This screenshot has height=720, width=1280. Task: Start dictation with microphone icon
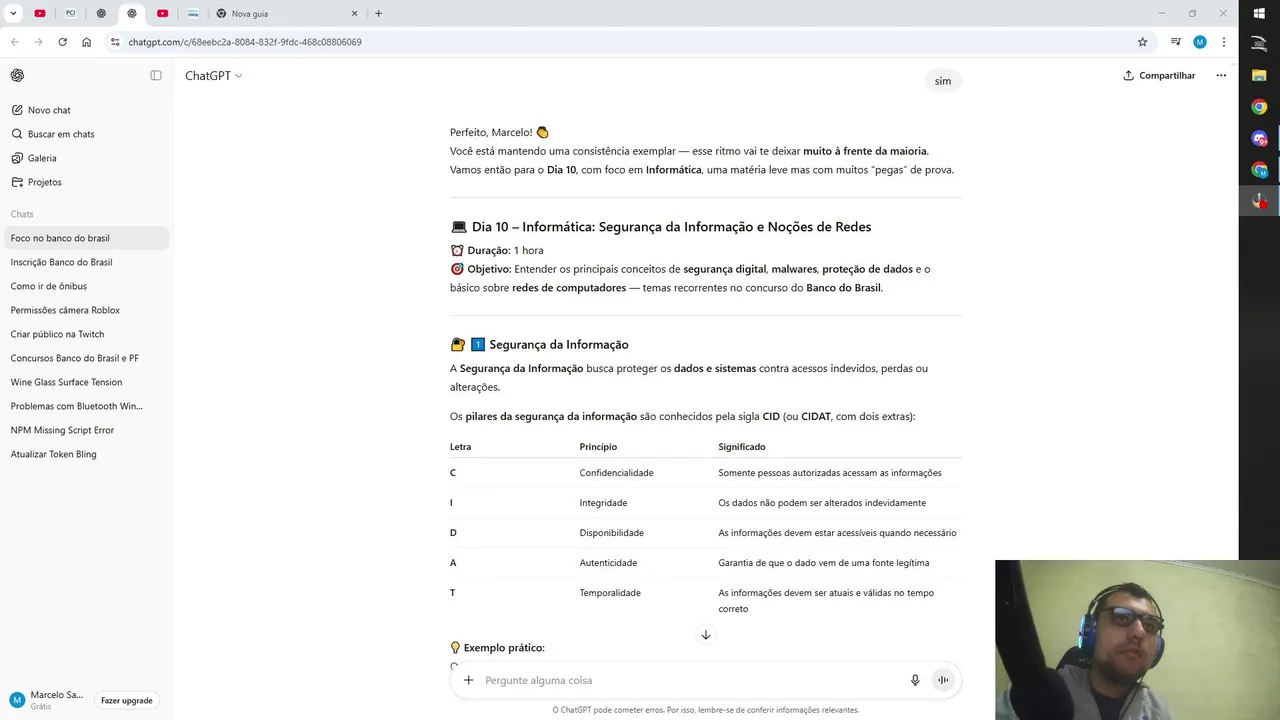coord(915,680)
